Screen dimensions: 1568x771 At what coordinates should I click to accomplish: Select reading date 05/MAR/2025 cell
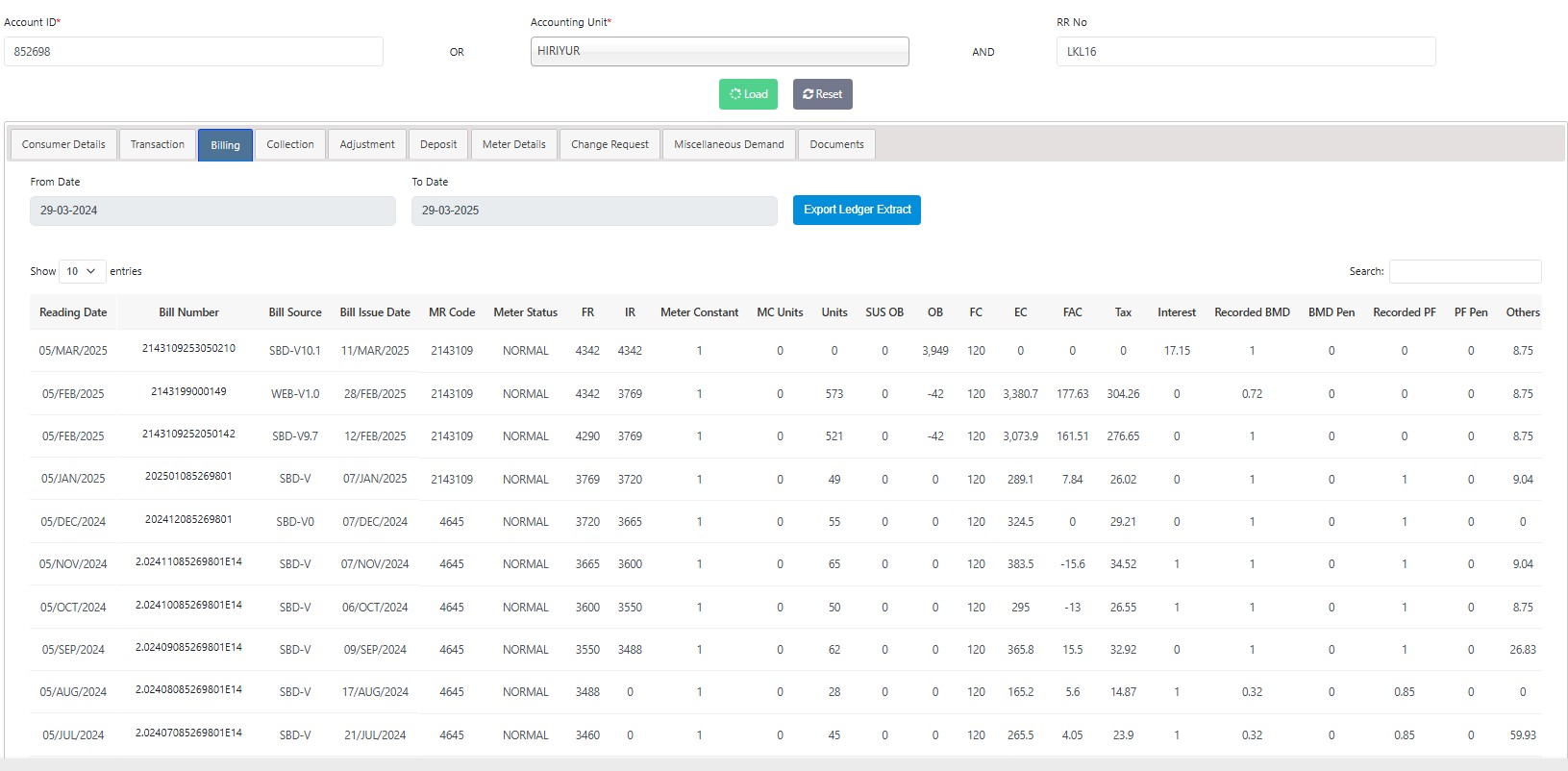click(73, 351)
